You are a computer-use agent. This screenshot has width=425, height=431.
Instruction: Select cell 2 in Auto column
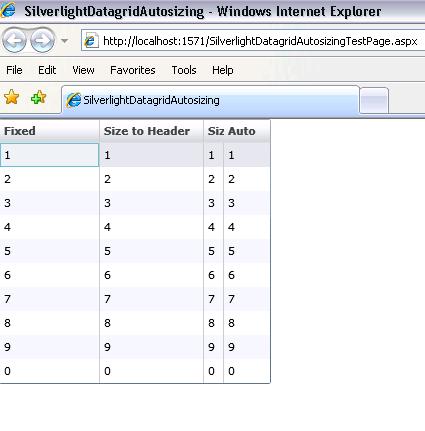click(247, 179)
